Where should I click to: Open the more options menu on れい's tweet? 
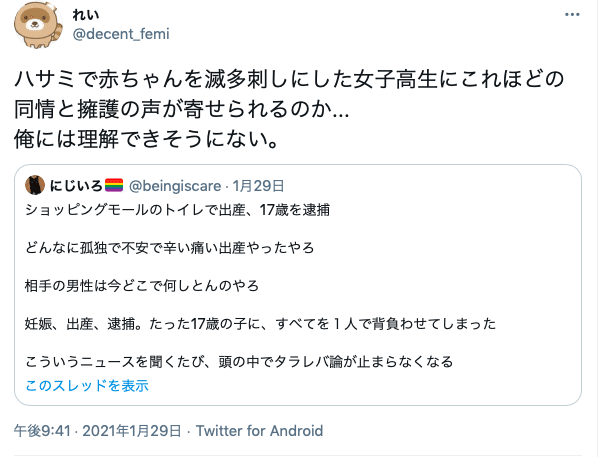pyautogui.click(x=572, y=15)
